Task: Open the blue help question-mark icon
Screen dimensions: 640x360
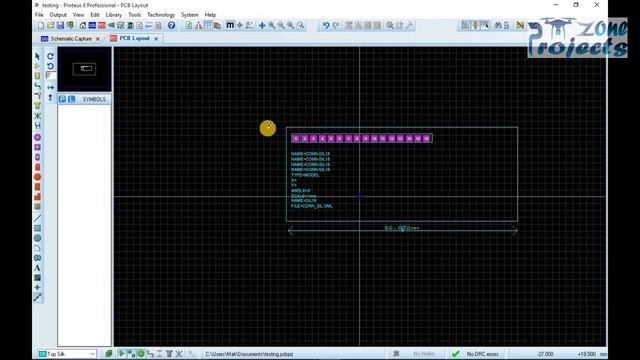Action: click(x=171, y=25)
